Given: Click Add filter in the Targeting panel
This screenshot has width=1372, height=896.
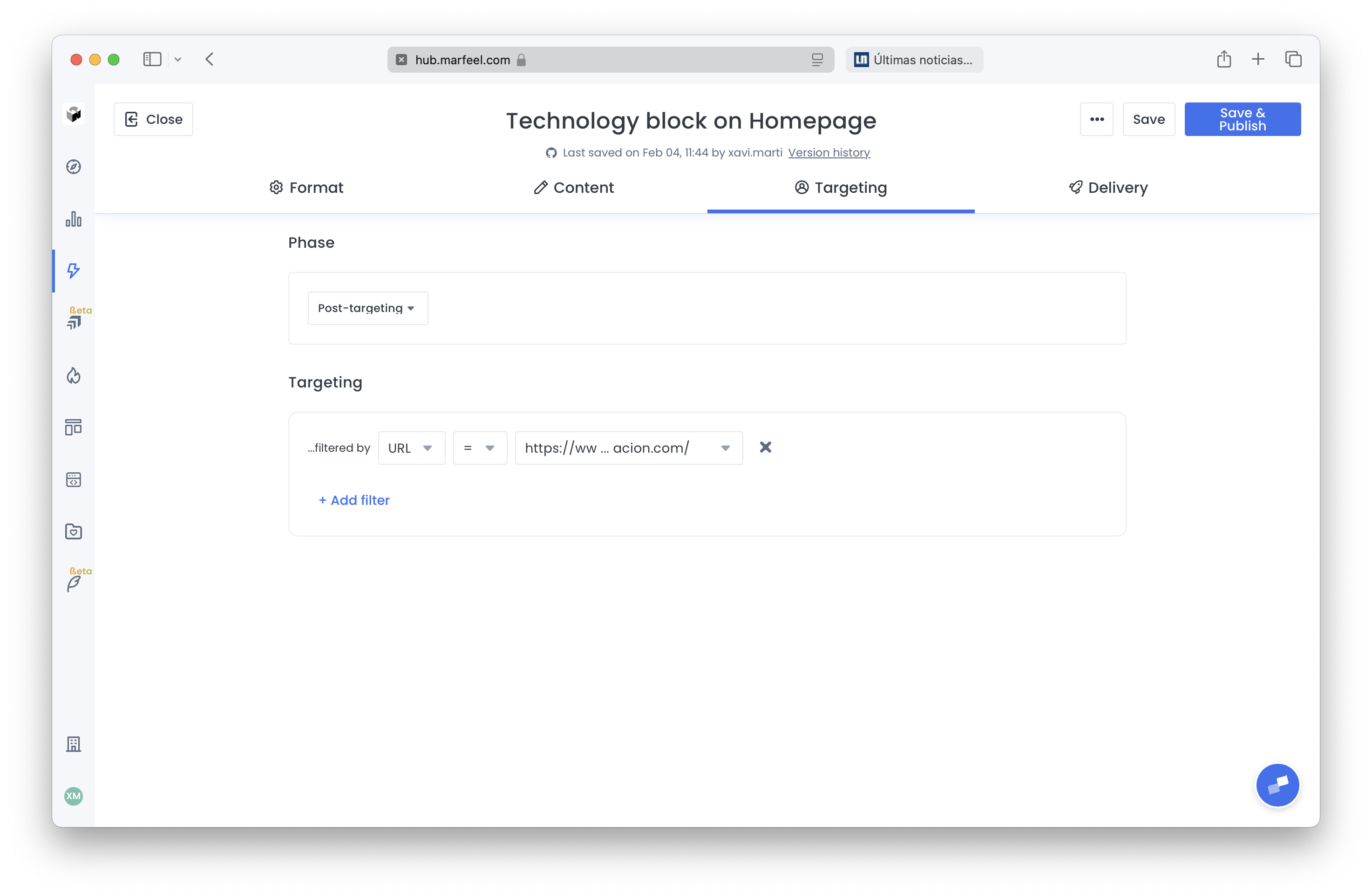Looking at the screenshot, I should click(x=353, y=500).
